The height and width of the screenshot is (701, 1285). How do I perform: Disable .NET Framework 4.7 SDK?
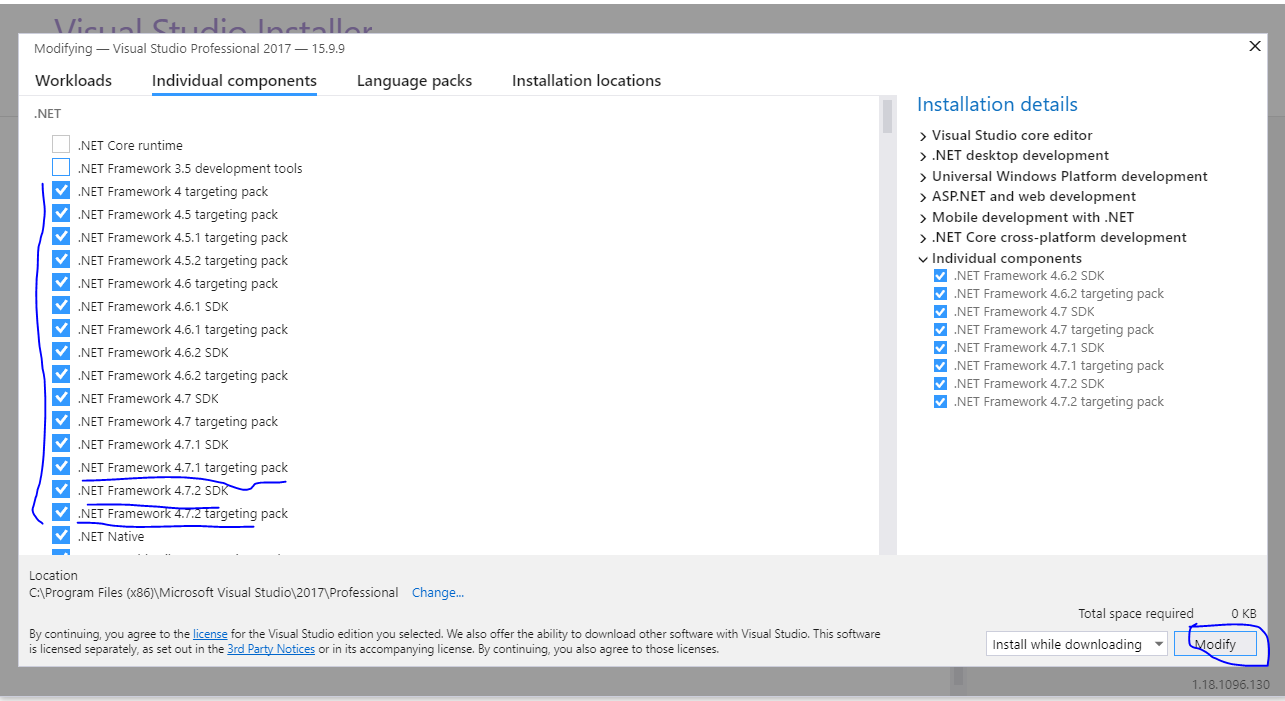click(60, 397)
